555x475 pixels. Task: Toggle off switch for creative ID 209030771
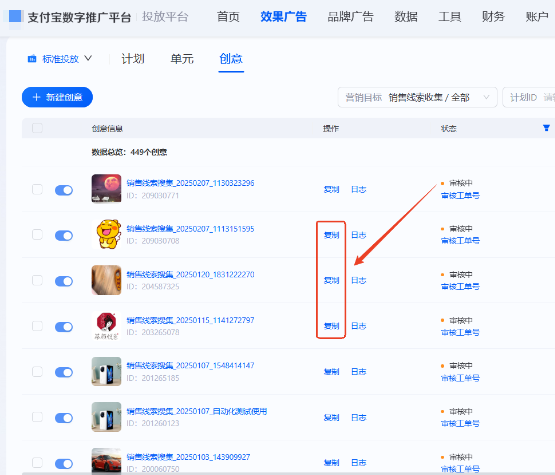[64, 190]
